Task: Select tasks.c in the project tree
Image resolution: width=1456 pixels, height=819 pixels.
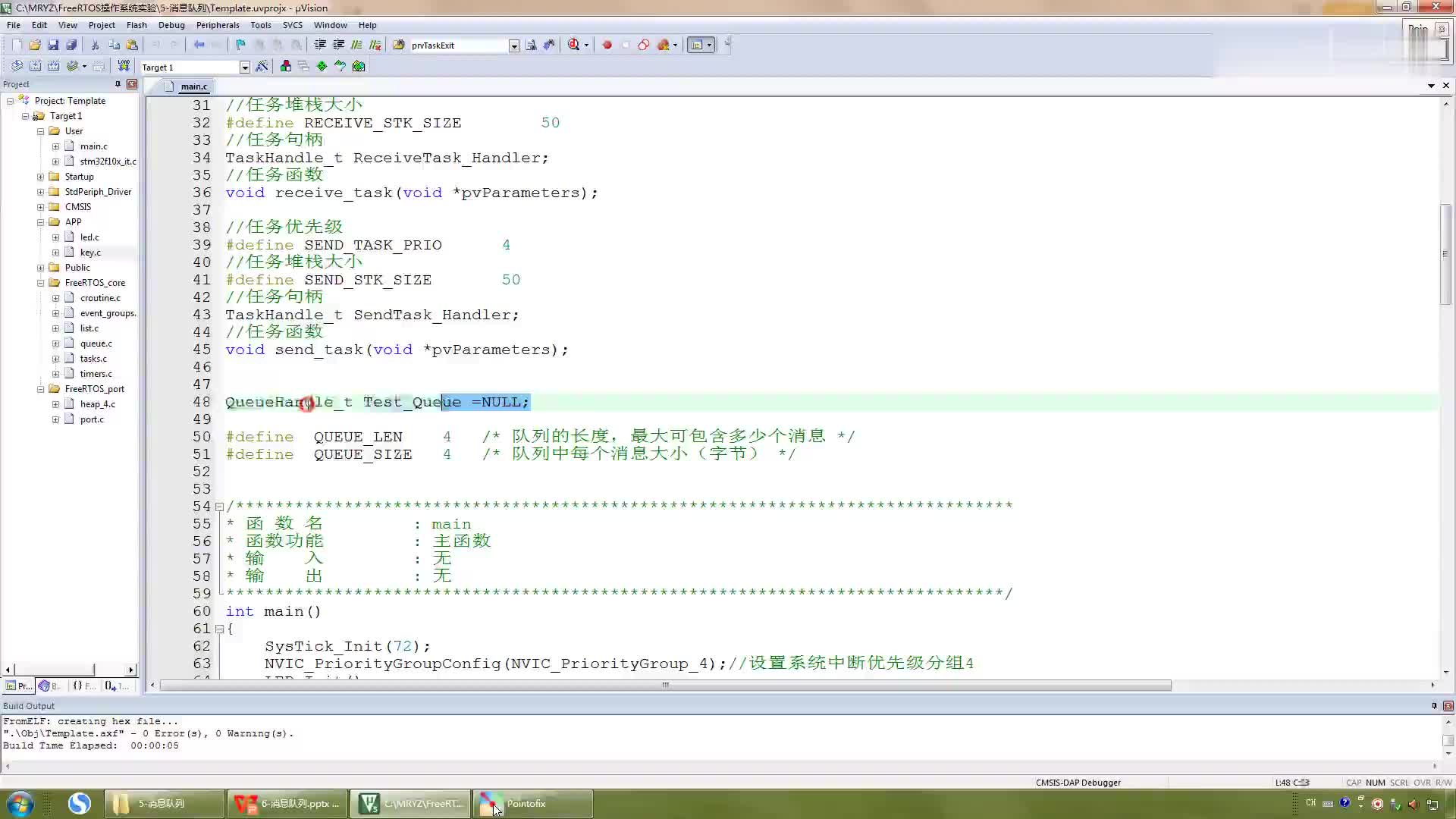Action: point(93,359)
